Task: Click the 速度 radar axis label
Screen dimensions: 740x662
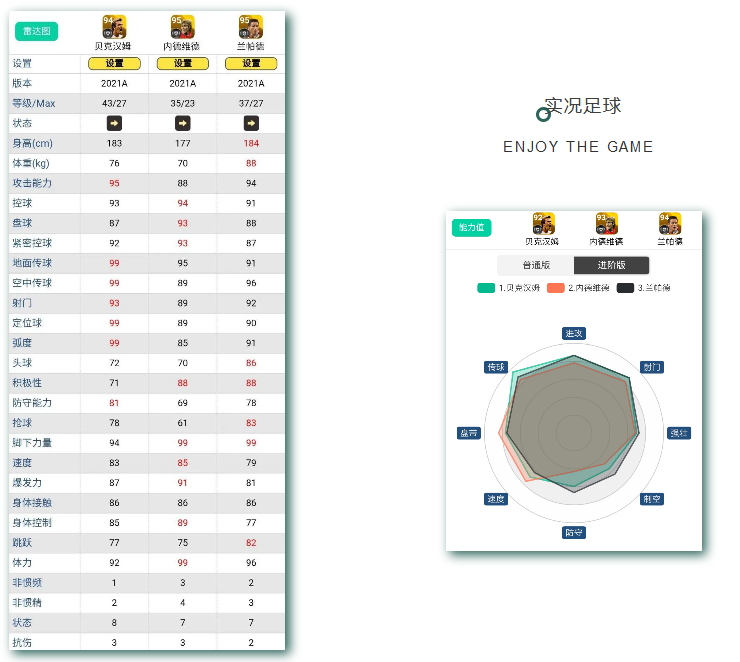Action: 496,499
